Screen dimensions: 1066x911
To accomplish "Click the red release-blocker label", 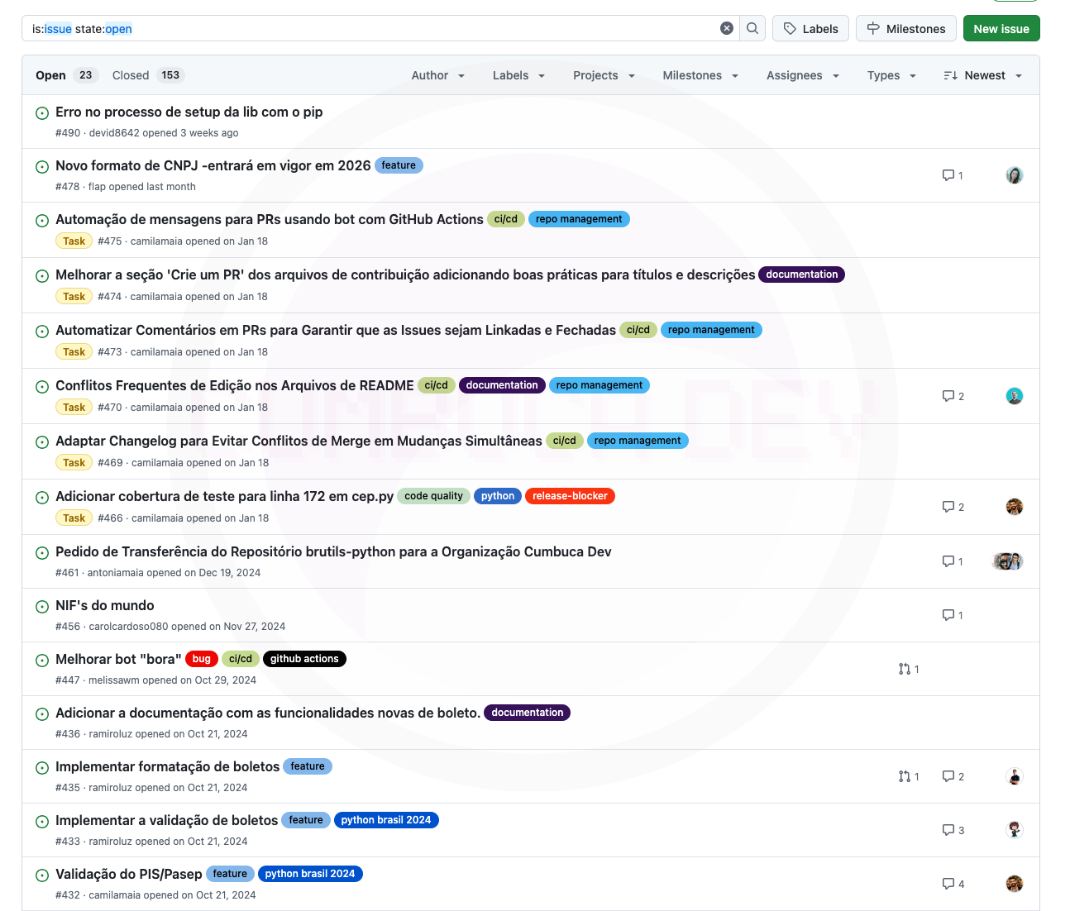I will tap(570, 496).
